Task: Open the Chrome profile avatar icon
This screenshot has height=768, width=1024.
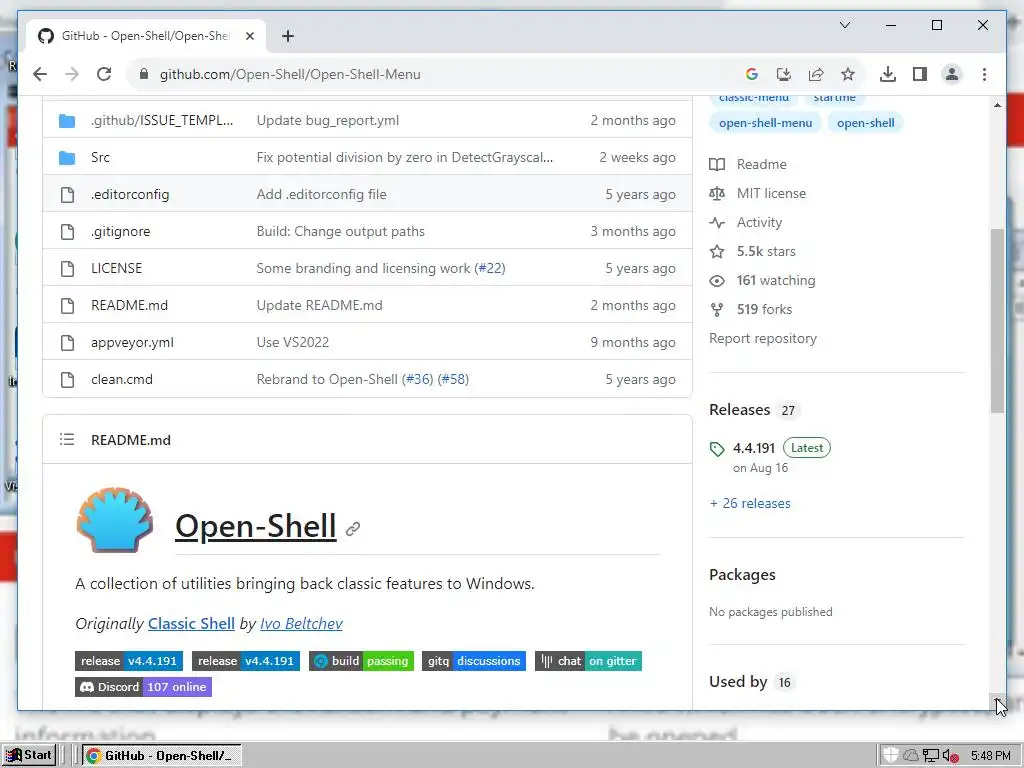Action: (x=952, y=74)
